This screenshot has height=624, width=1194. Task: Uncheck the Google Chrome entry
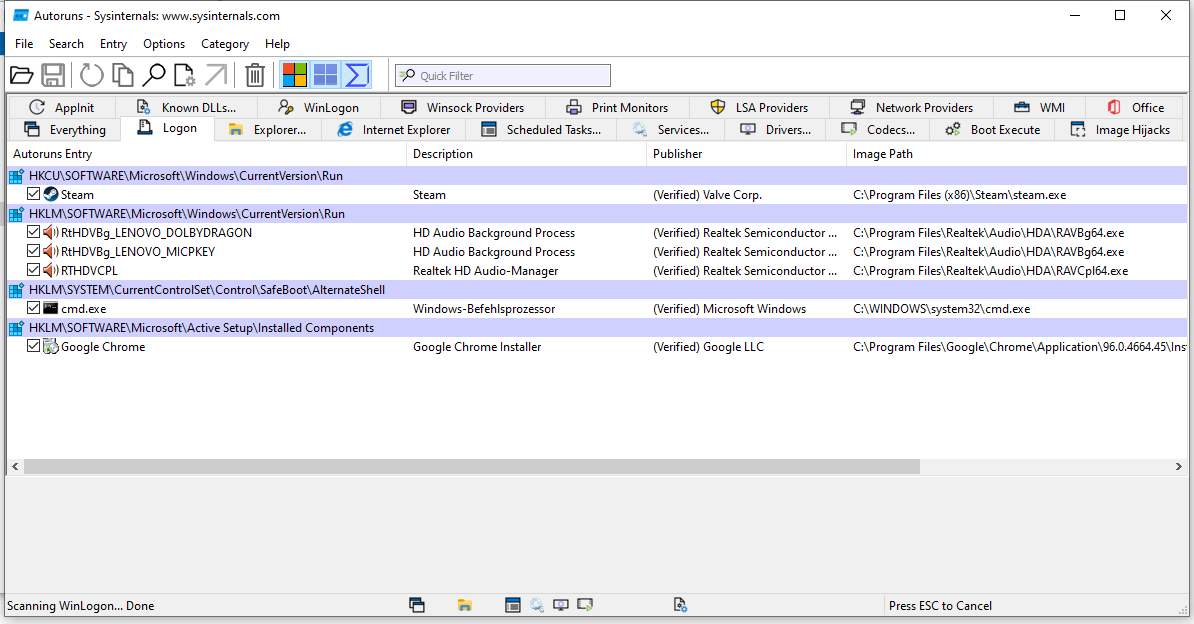[34, 346]
